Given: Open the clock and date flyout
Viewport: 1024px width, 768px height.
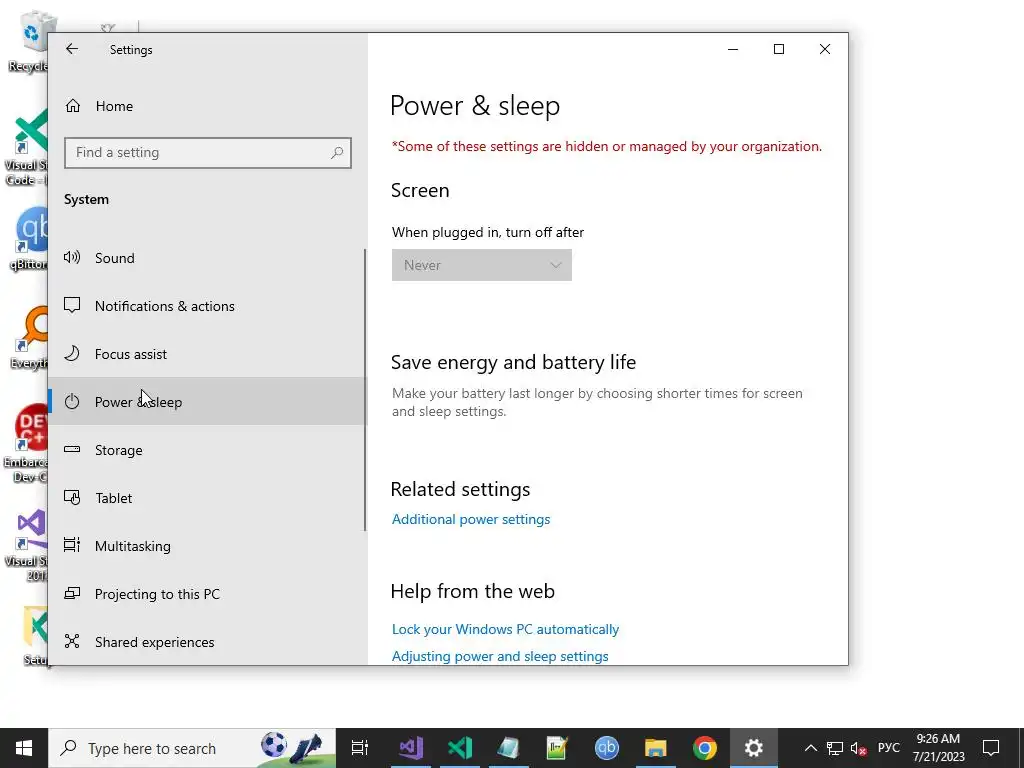Looking at the screenshot, I should pyautogui.click(x=938, y=748).
